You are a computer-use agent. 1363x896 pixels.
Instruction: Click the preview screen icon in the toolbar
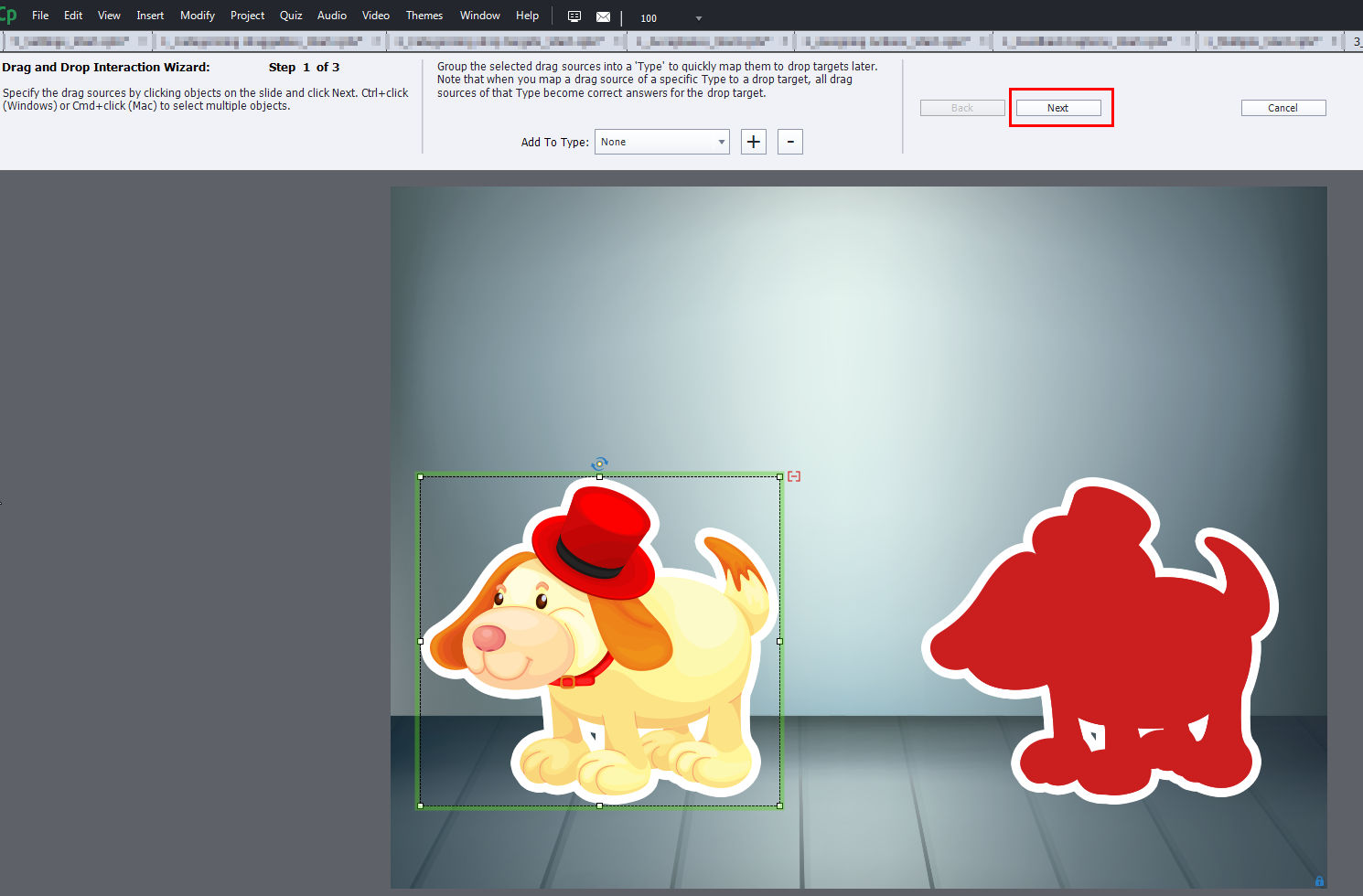click(574, 16)
